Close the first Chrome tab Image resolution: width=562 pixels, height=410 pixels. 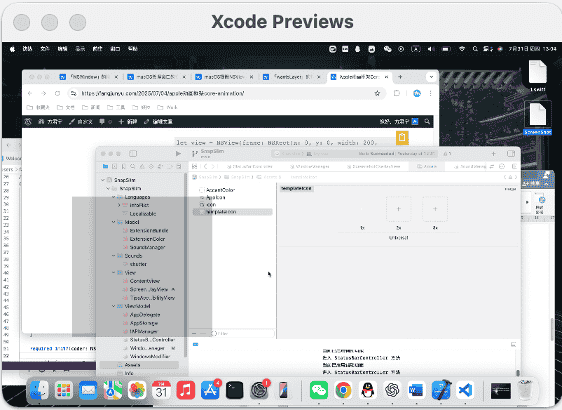pos(116,77)
